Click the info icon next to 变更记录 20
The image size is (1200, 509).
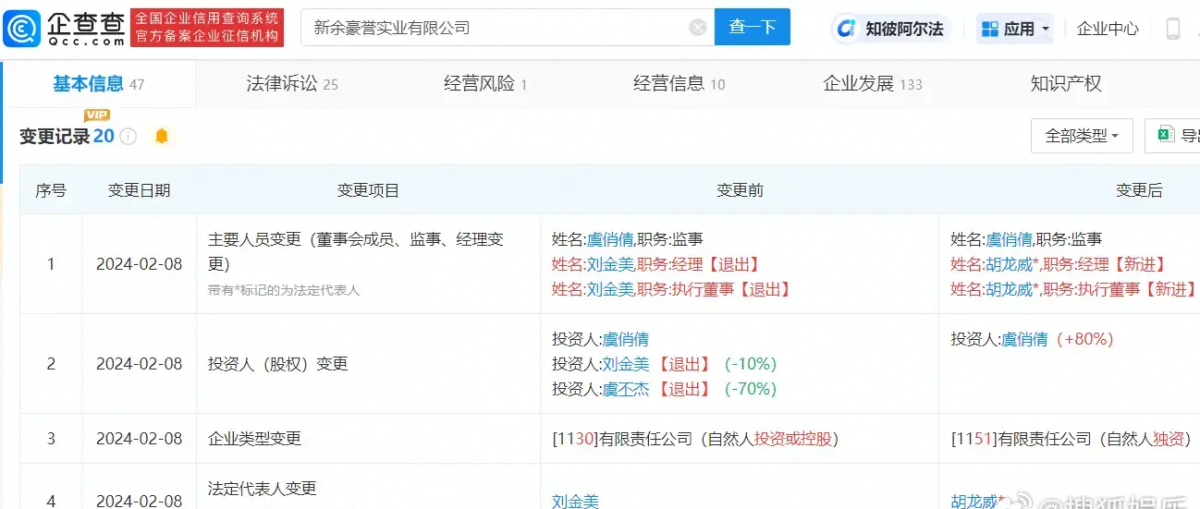click(x=128, y=136)
